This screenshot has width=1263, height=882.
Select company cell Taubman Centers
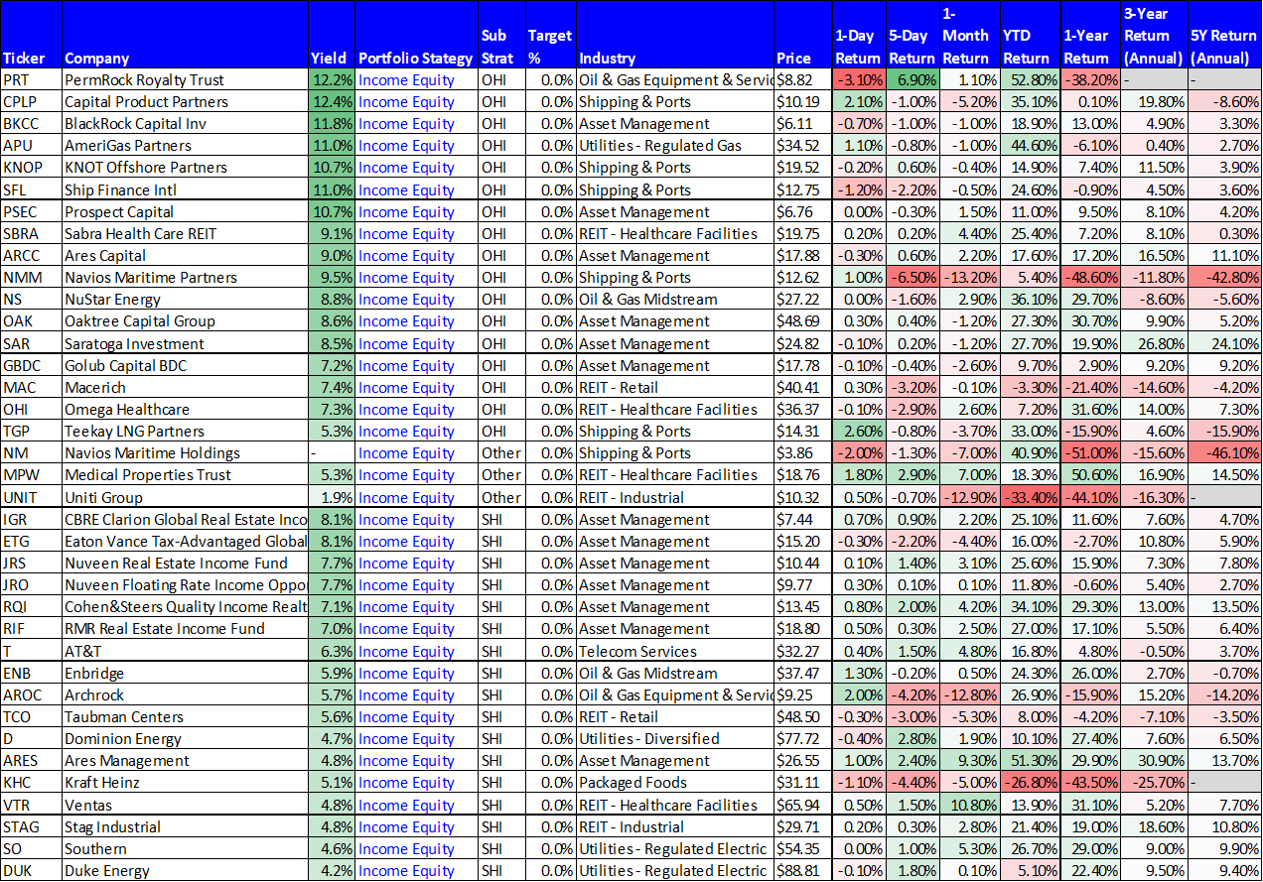pos(185,717)
